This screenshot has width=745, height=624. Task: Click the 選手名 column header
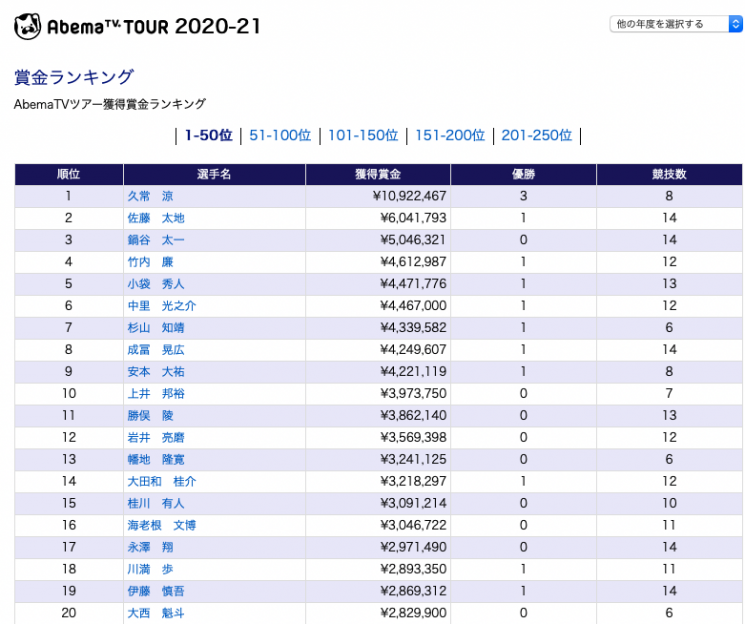point(214,174)
